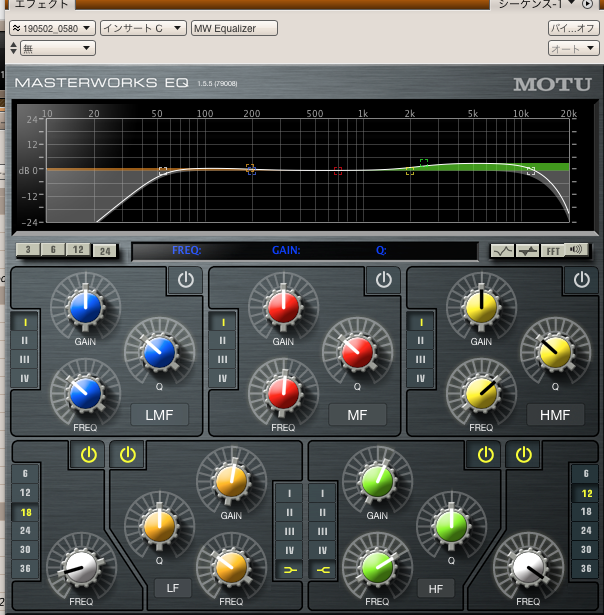
Task: Disable the HF band power button
Action: click(x=486, y=455)
